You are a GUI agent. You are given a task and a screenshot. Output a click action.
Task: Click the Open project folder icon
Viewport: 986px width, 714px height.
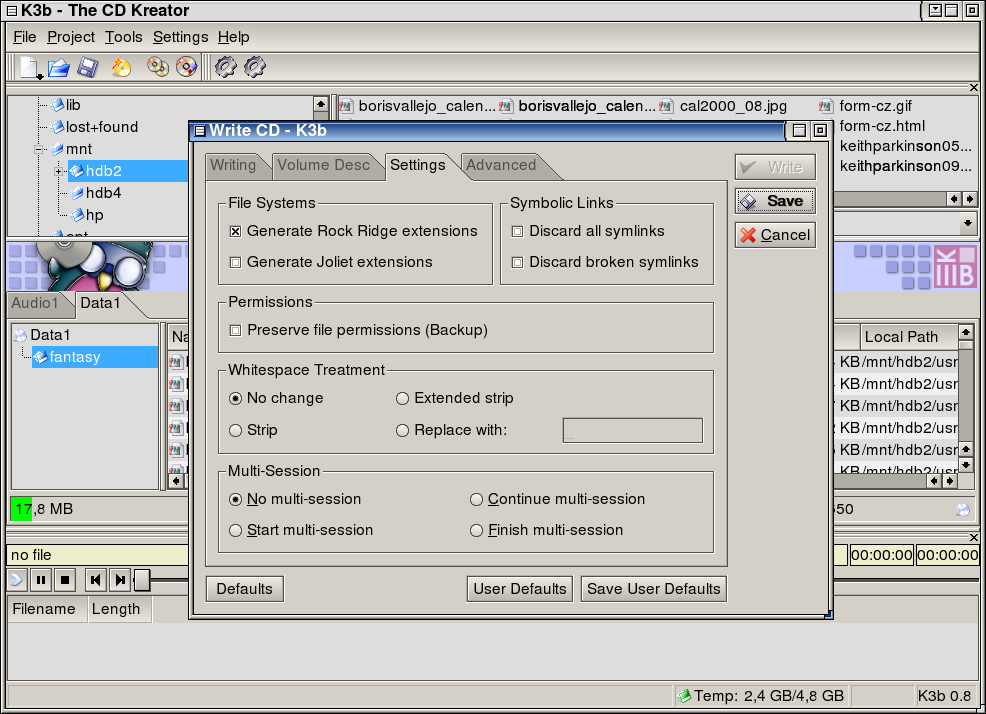[x=59, y=67]
